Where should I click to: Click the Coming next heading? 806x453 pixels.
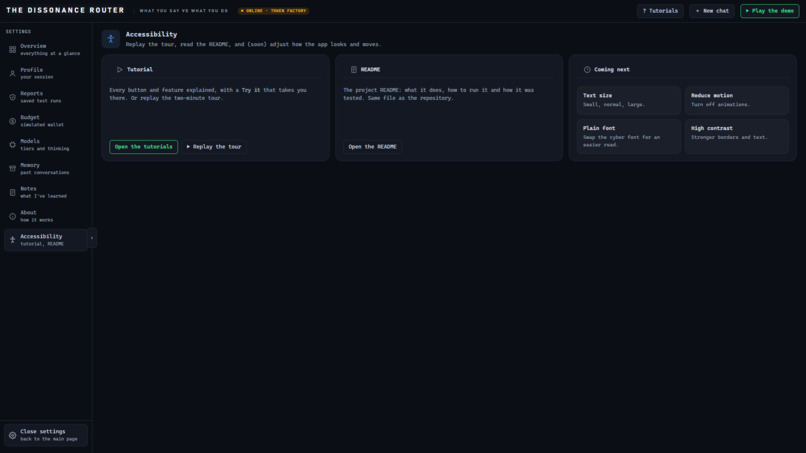pos(612,69)
